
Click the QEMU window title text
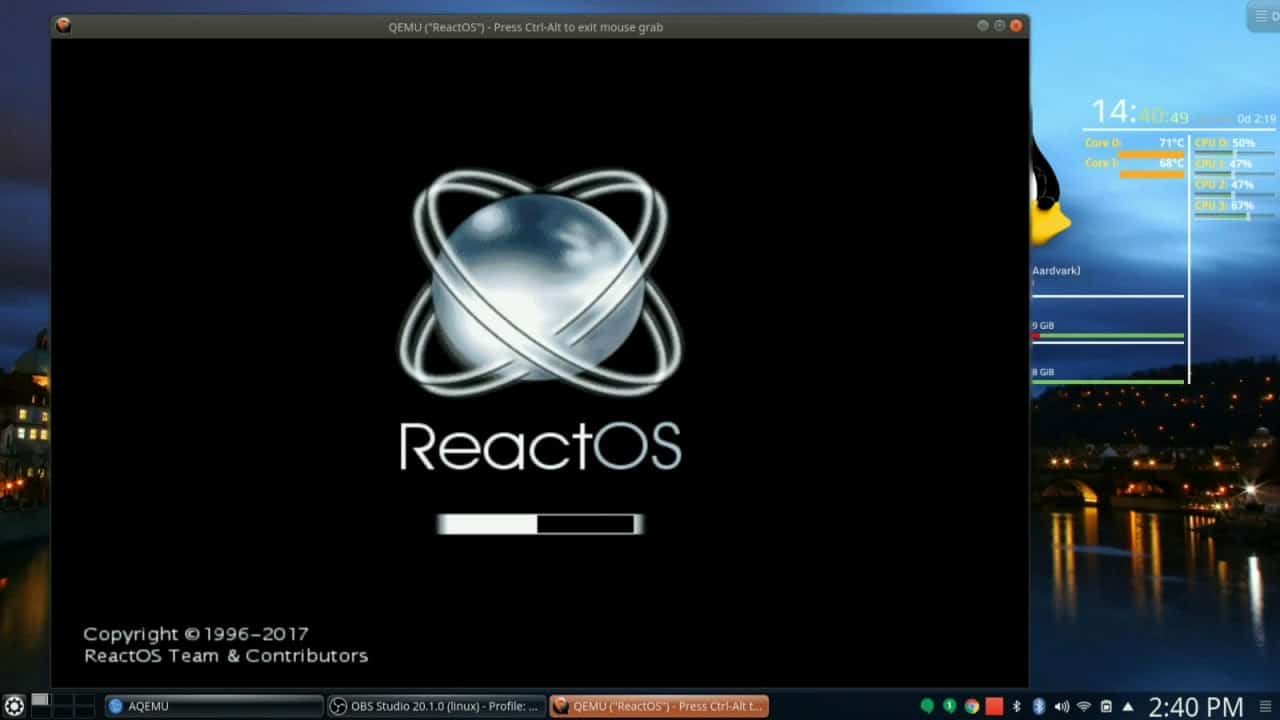pyautogui.click(x=525, y=27)
